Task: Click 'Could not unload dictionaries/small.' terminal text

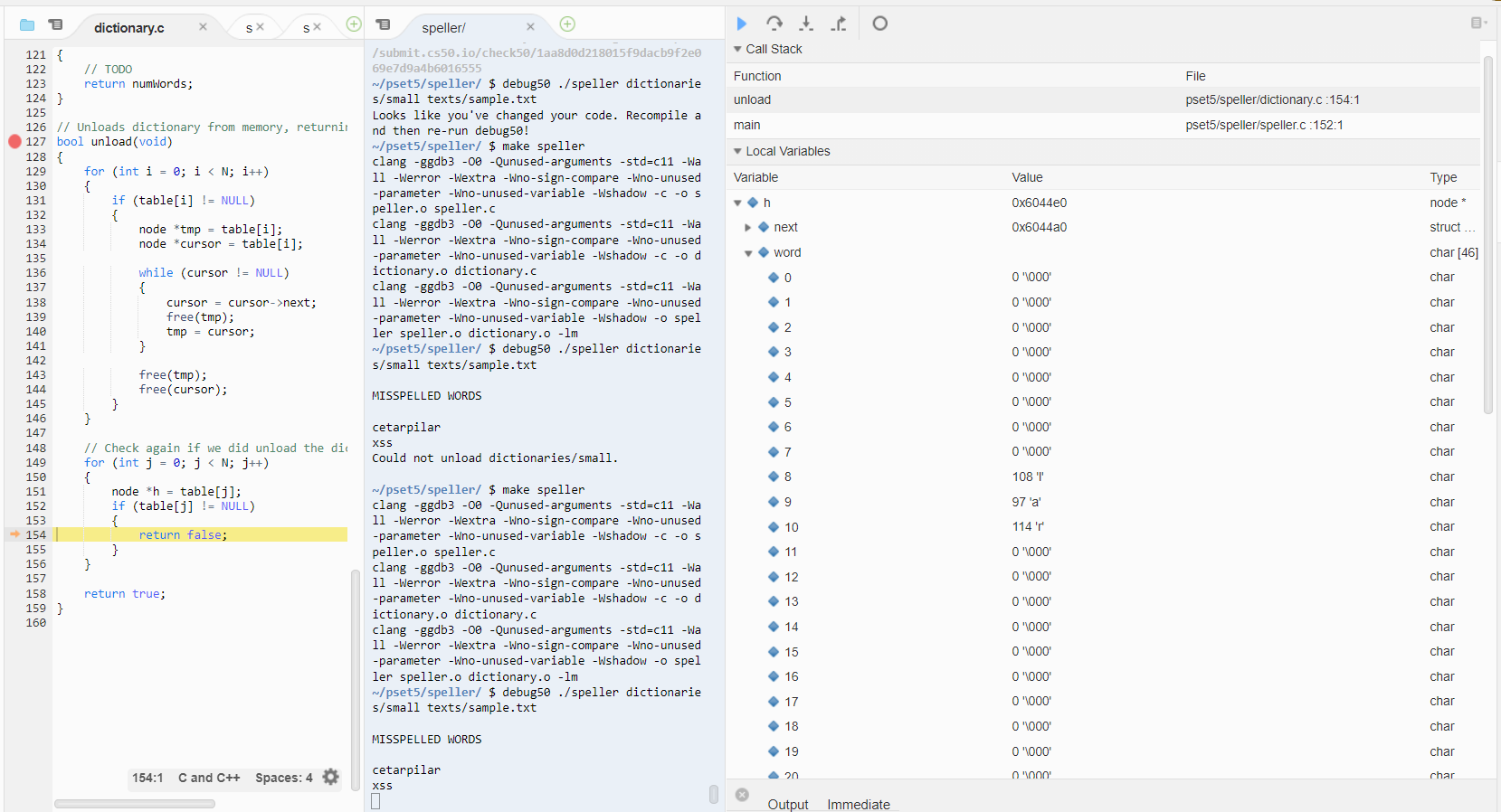Action: pyautogui.click(x=495, y=458)
